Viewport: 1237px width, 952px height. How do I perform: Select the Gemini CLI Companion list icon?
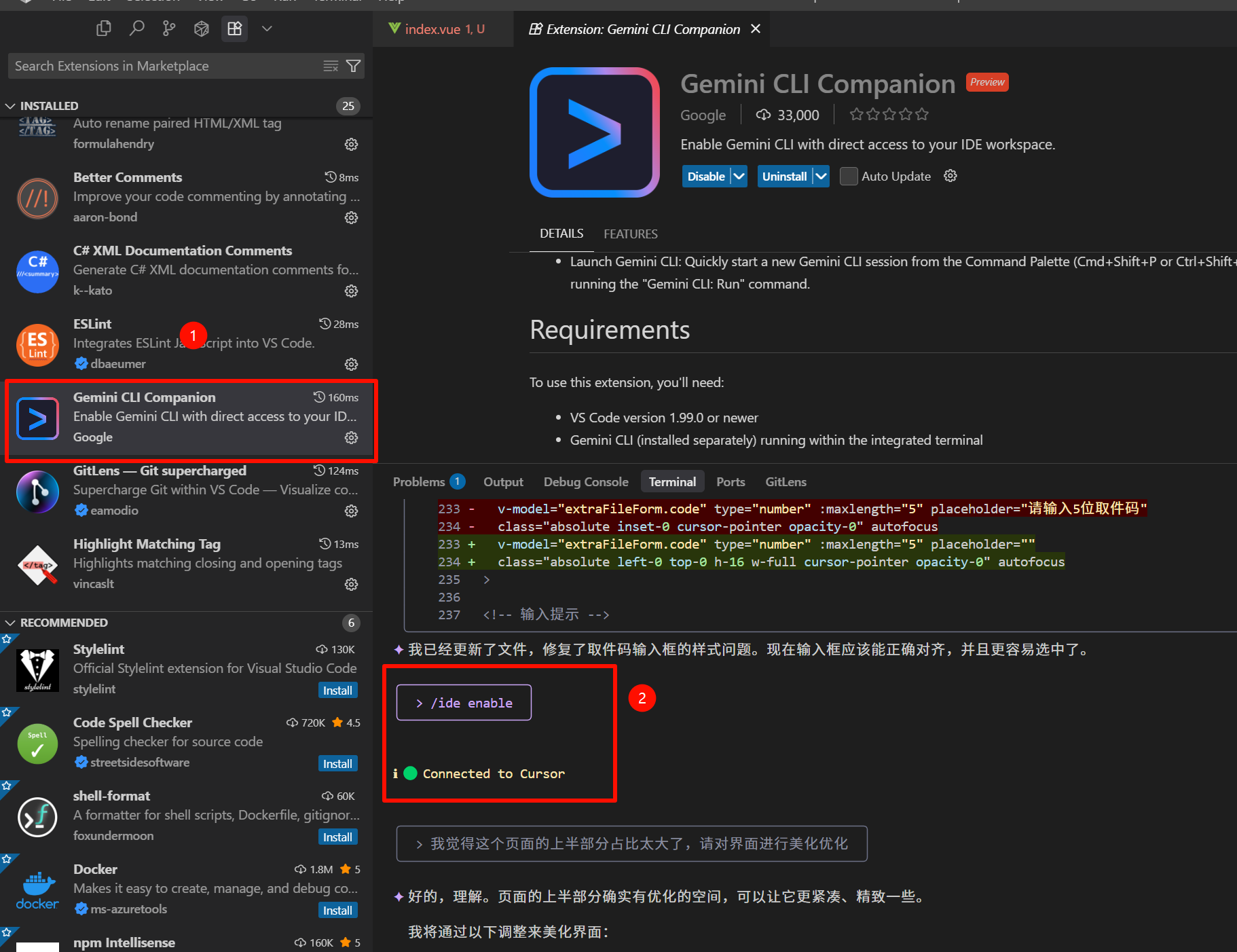click(37, 418)
